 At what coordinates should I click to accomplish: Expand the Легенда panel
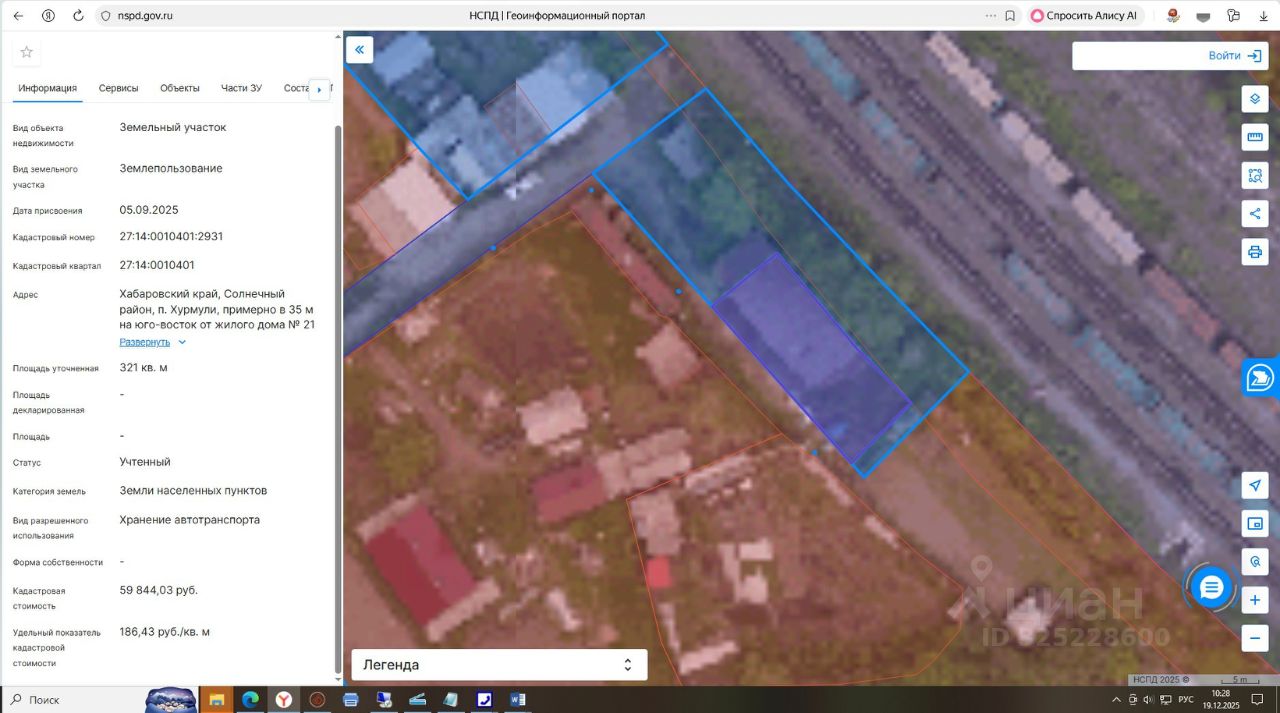(499, 665)
